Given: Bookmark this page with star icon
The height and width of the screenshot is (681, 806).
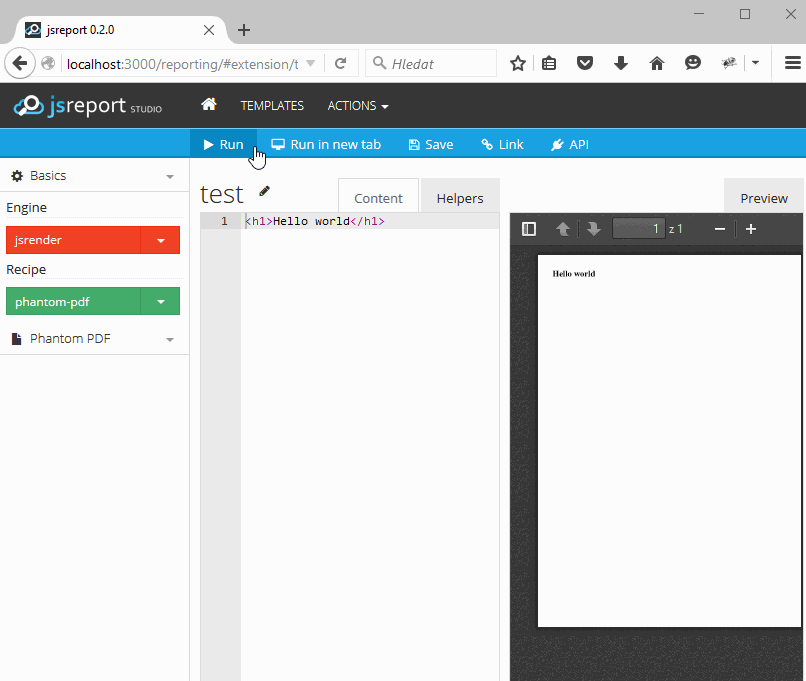Looking at the screenshot, I should [518, 63].
